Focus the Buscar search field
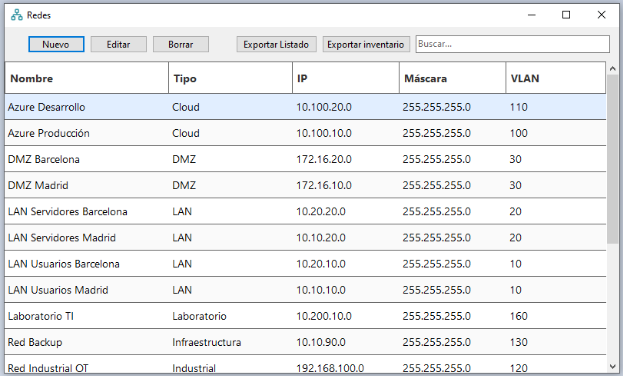Image resolution: width=624 pixels, height=376 pixels. (513, 44)
